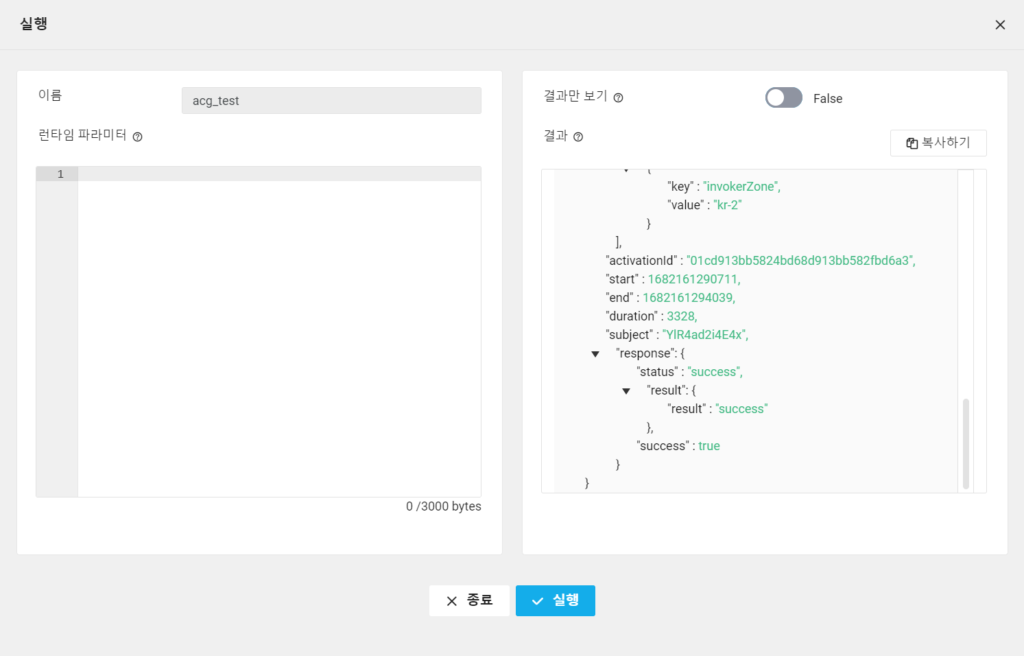
Task: Click the activationId value string
Action: [x=800, y=260]
